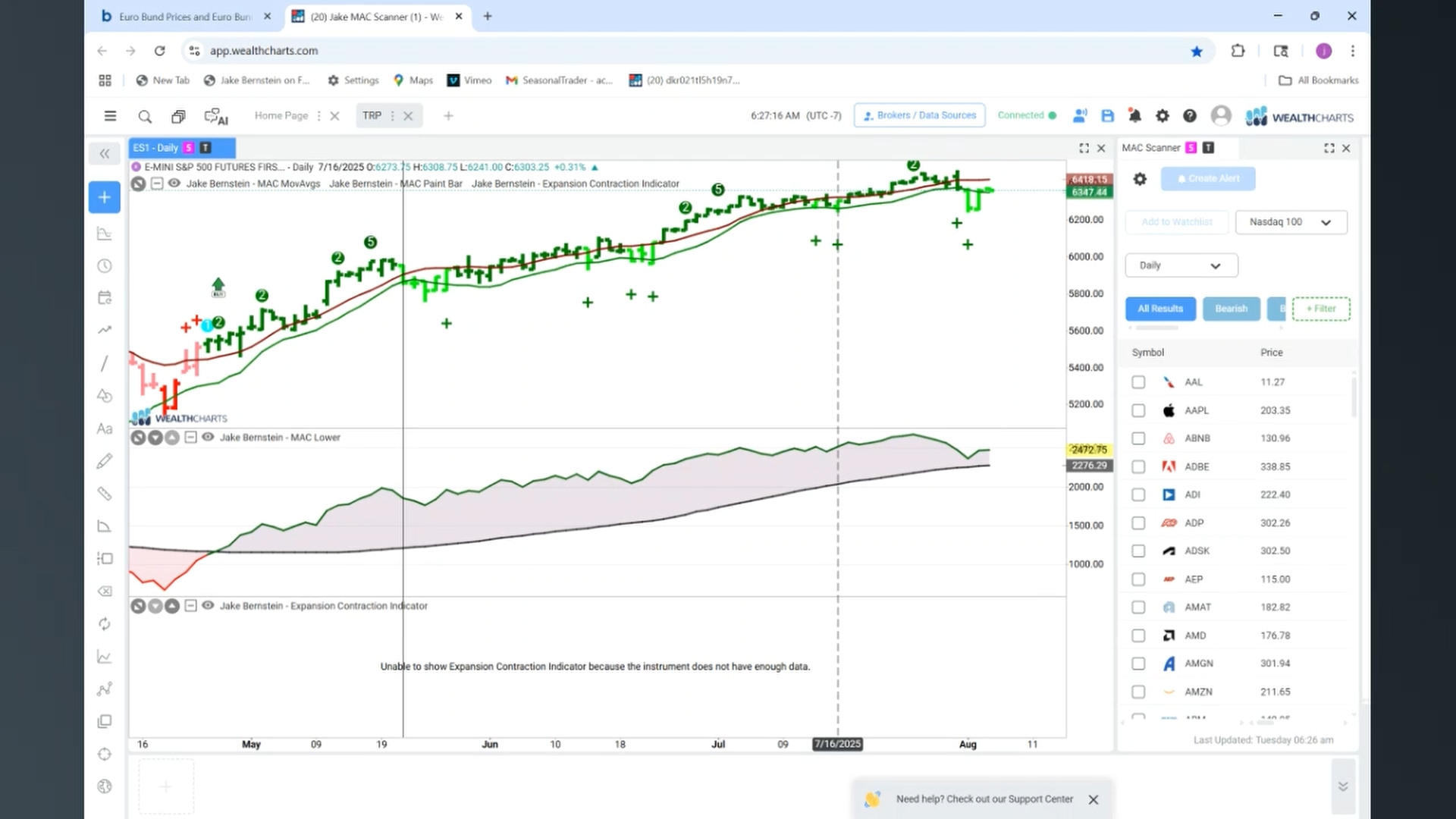Open the hamburger main menu
1456x819 pixels.
click(110, 116)
